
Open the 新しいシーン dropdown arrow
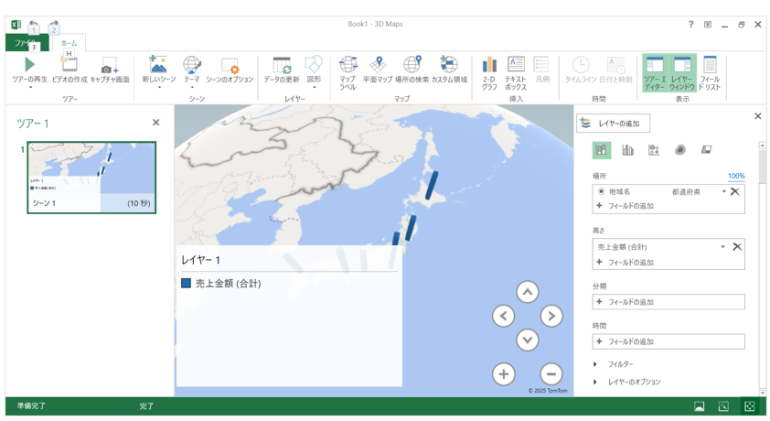pos(159,87)
